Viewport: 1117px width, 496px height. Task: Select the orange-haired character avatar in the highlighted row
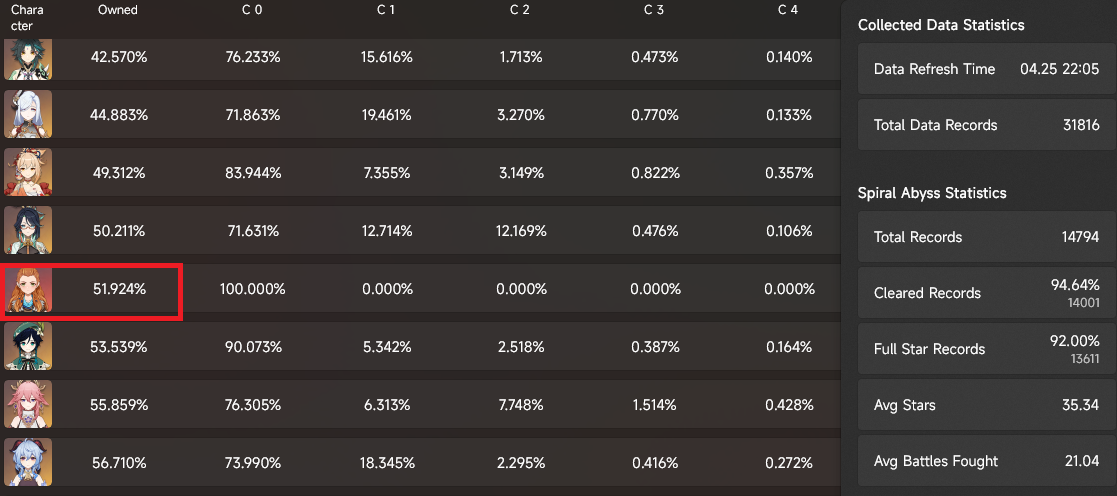28,289
